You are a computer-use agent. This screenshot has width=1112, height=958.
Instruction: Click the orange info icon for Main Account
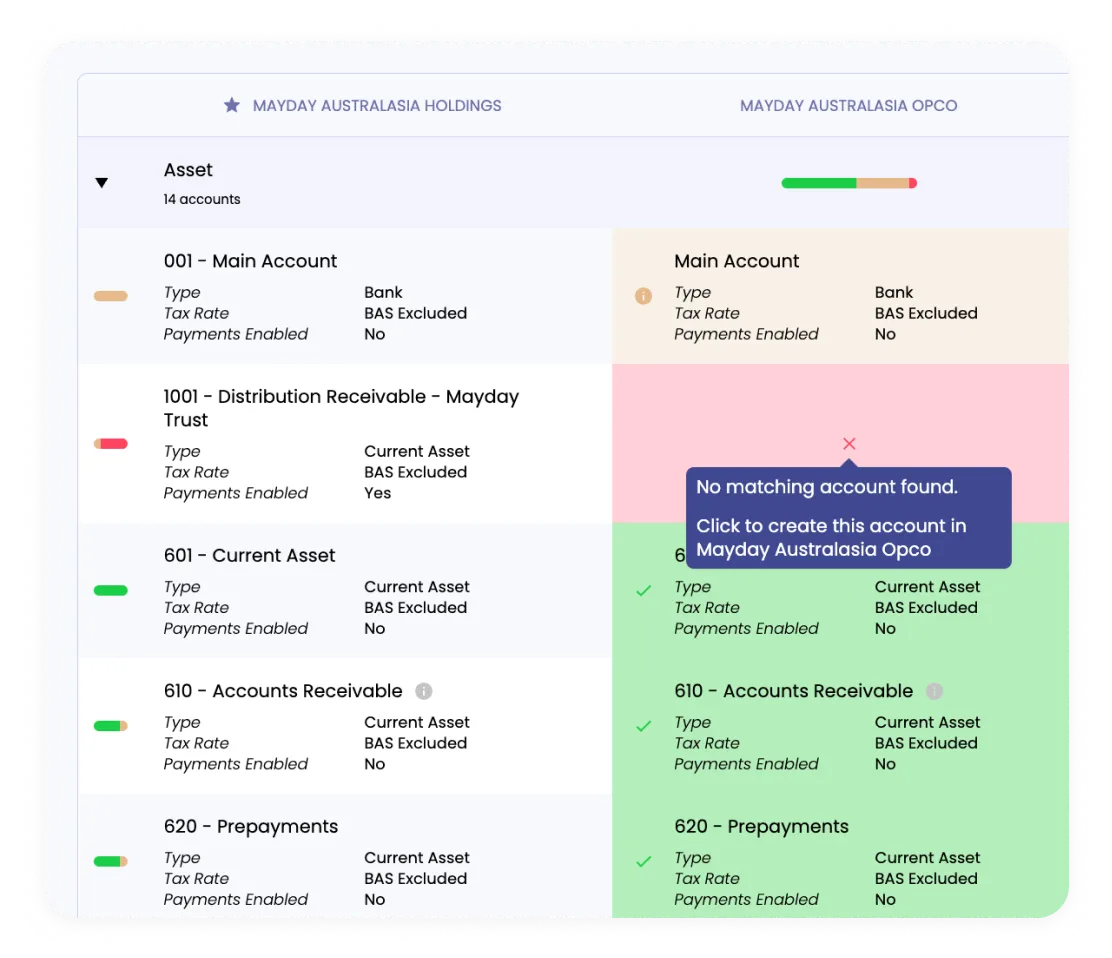click(643, 296)
